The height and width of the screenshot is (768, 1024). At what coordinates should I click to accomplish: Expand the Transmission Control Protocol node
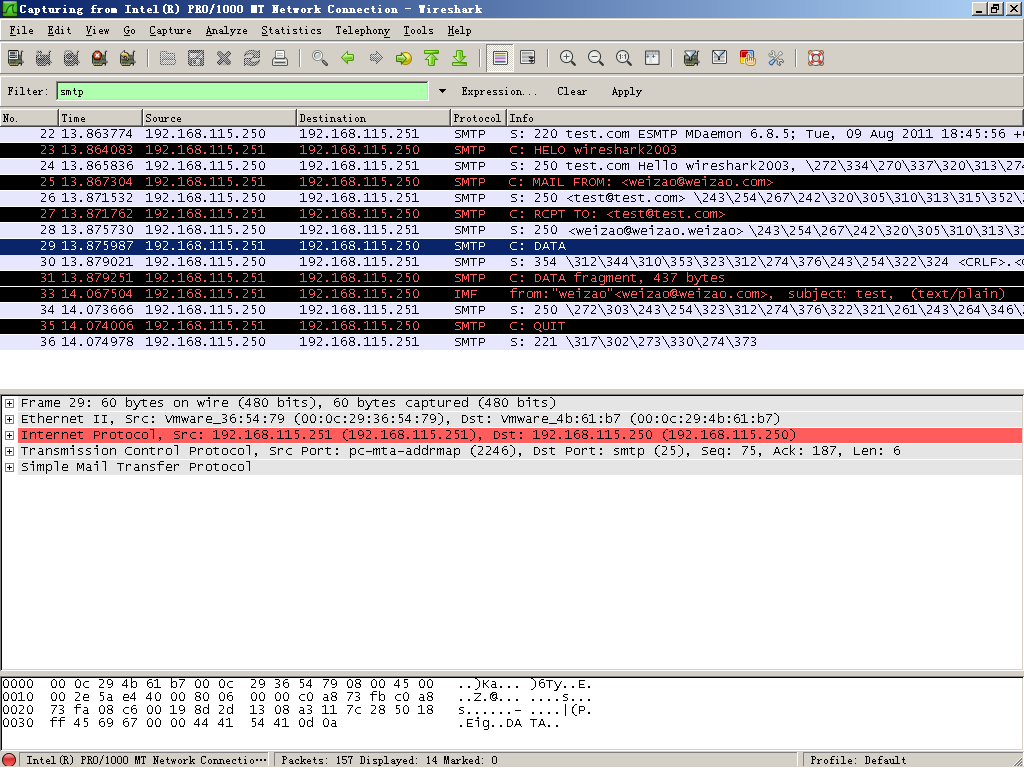(x=9, y=451)
